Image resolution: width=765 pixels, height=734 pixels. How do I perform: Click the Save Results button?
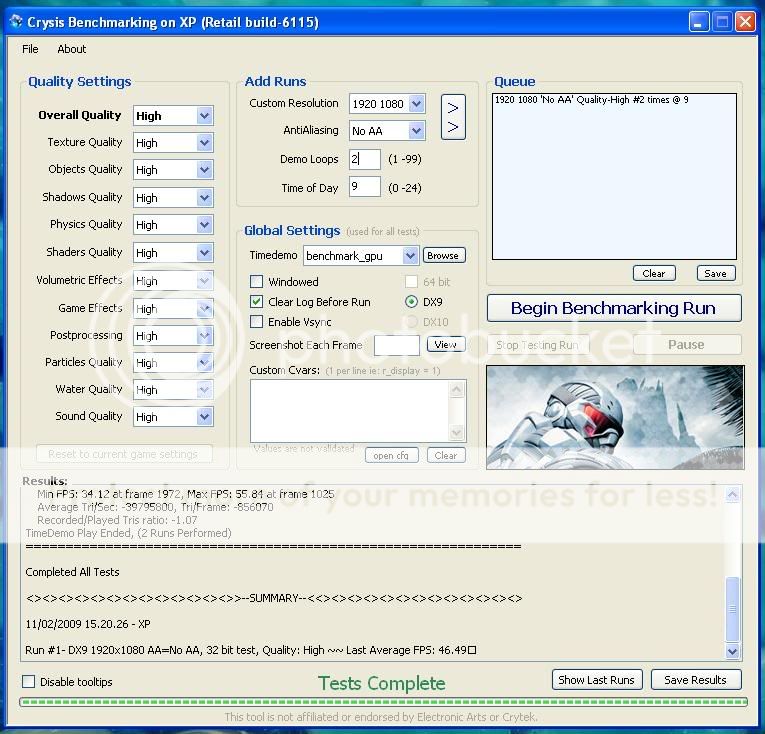pos(695,680)
